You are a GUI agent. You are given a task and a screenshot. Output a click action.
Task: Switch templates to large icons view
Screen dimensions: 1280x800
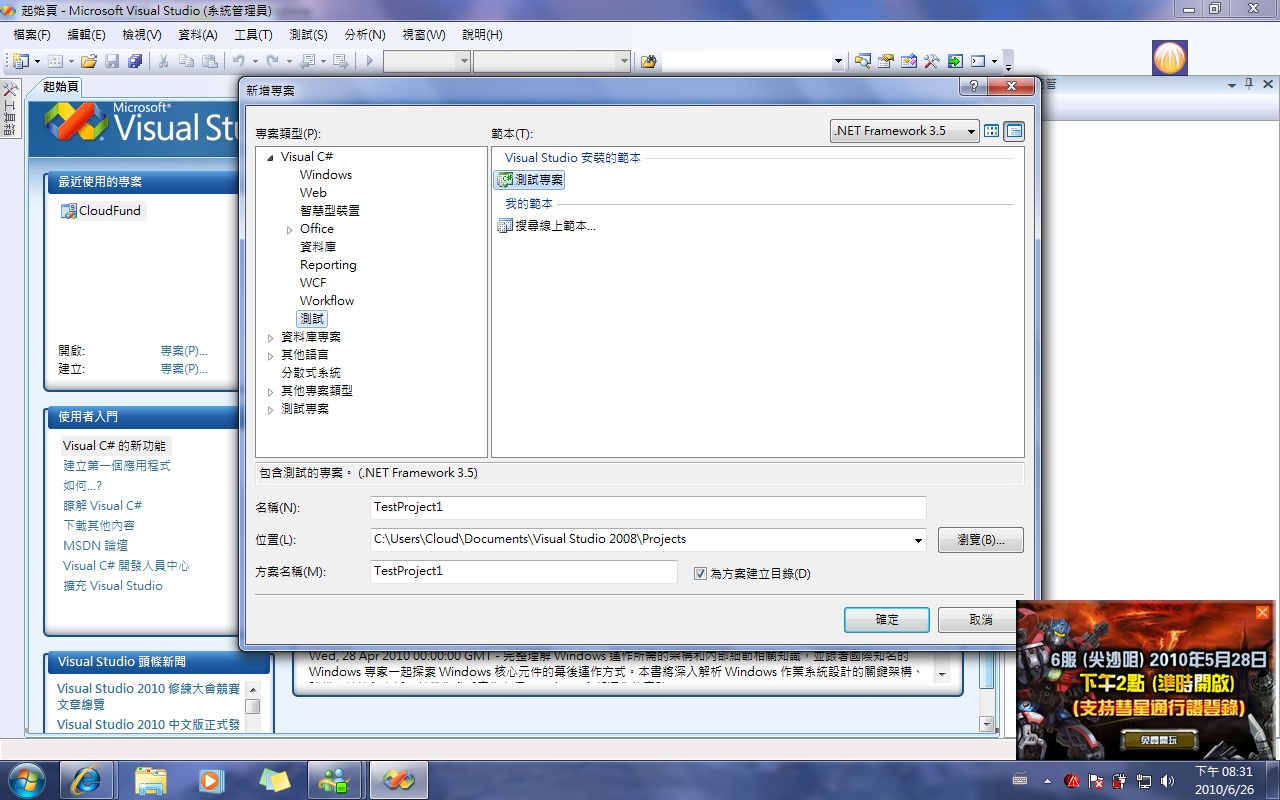992,131
